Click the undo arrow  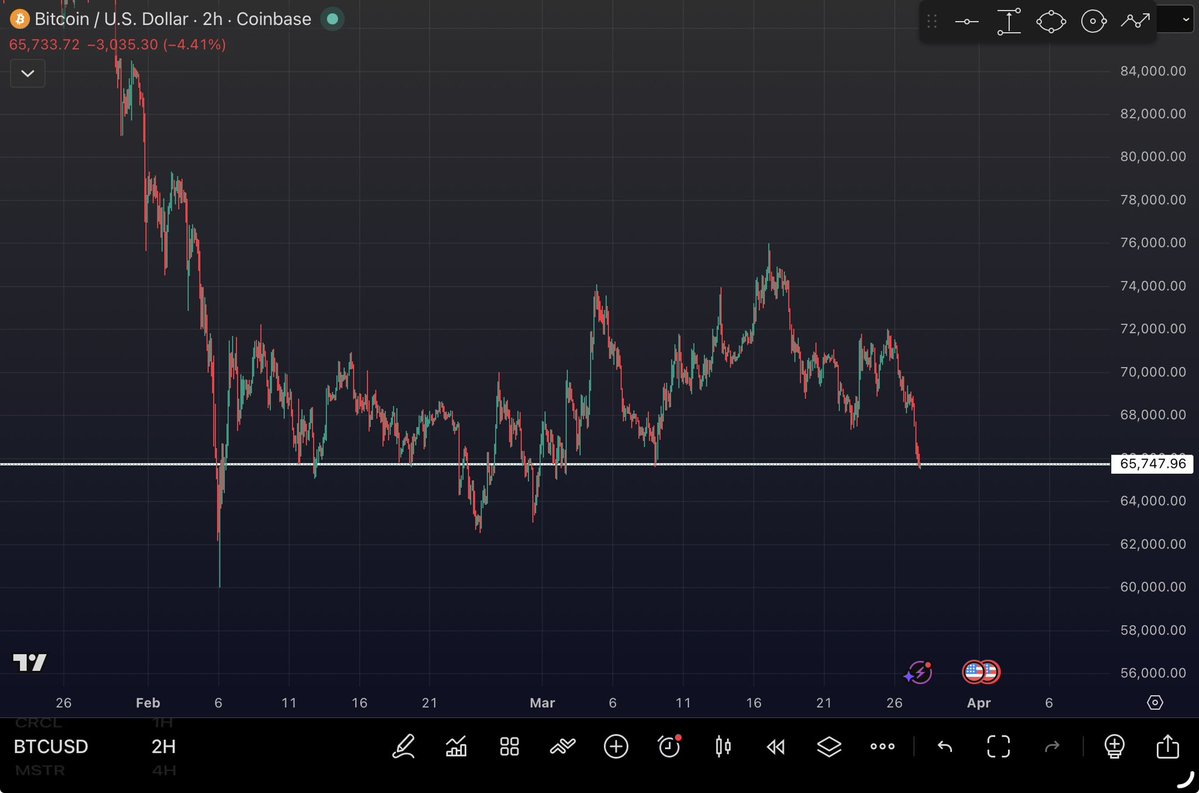pos(945,746)
